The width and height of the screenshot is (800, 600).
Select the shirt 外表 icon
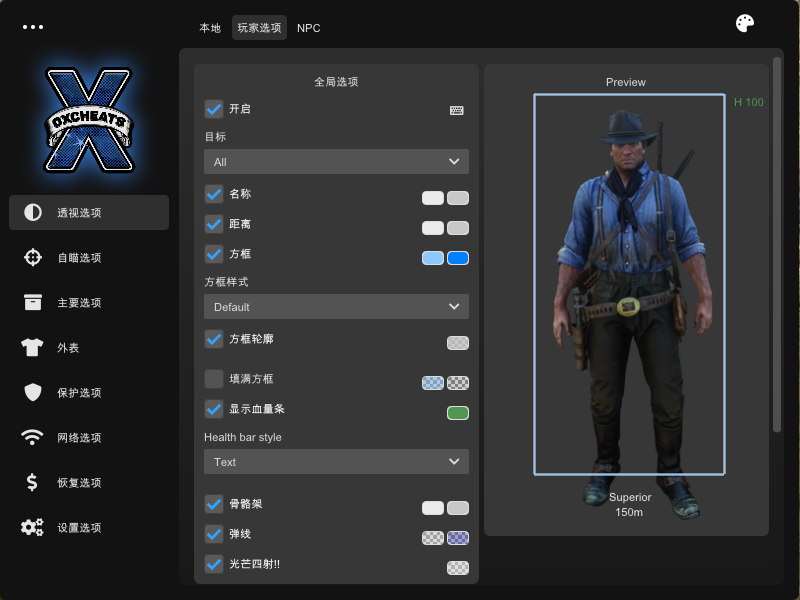point(33,348)
